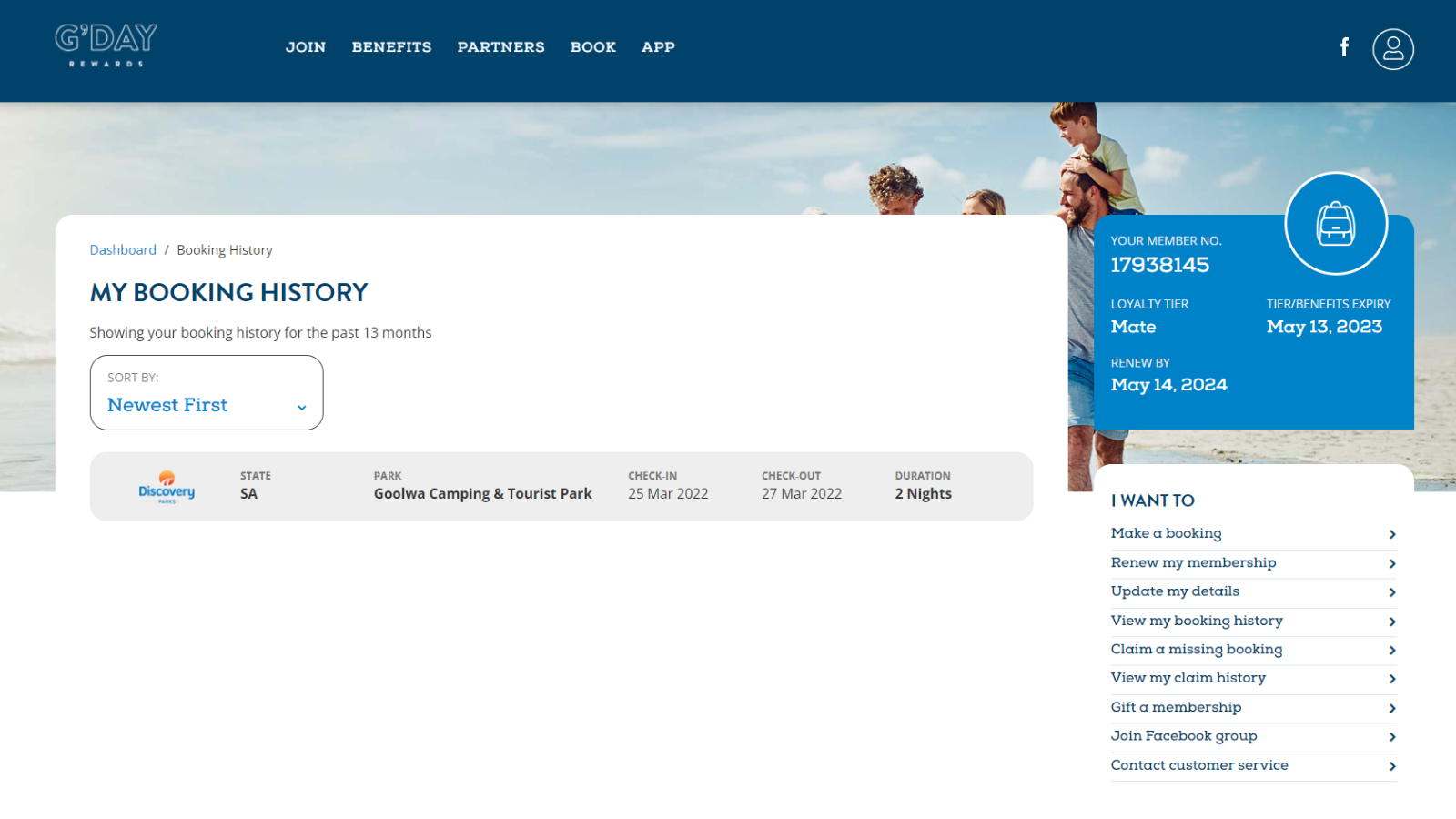Select the Contact customer service link
1456x819 pixels.
[x=1199, y=765]
